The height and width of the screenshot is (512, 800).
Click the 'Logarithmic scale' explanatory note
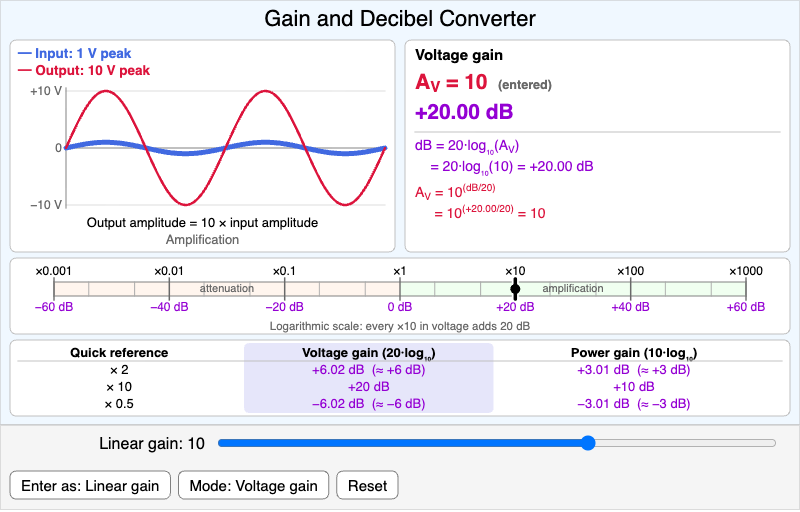(399, 326)
